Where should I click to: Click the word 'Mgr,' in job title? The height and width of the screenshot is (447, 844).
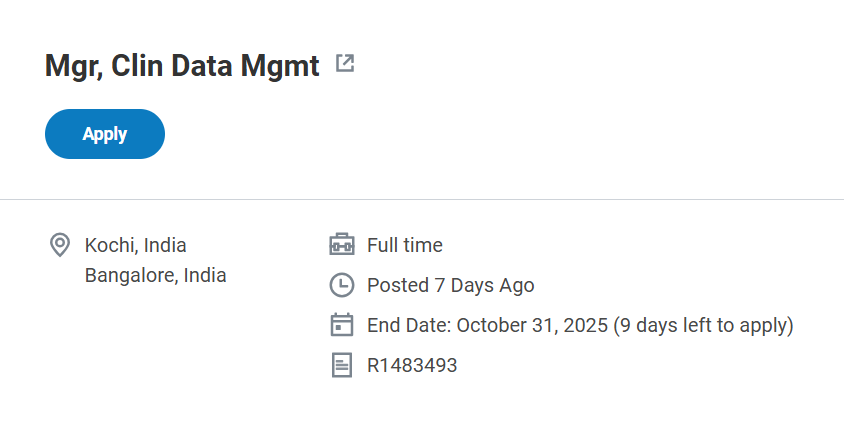74,66
